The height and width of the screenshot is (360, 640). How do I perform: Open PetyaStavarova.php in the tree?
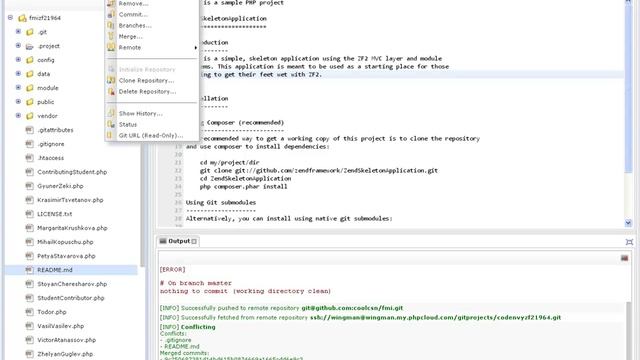66,256
